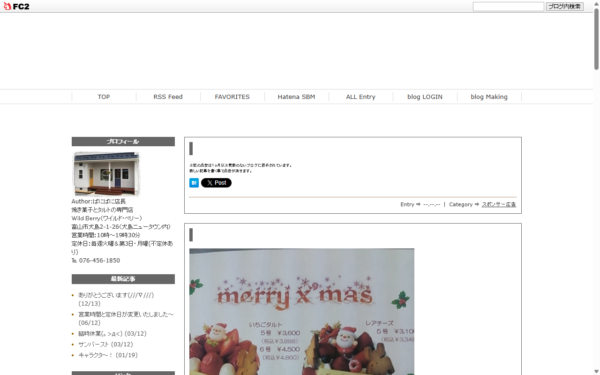This screenshot has height=375, width=600.
Task: Open the ALL Entry menu item
Action: 360,97
